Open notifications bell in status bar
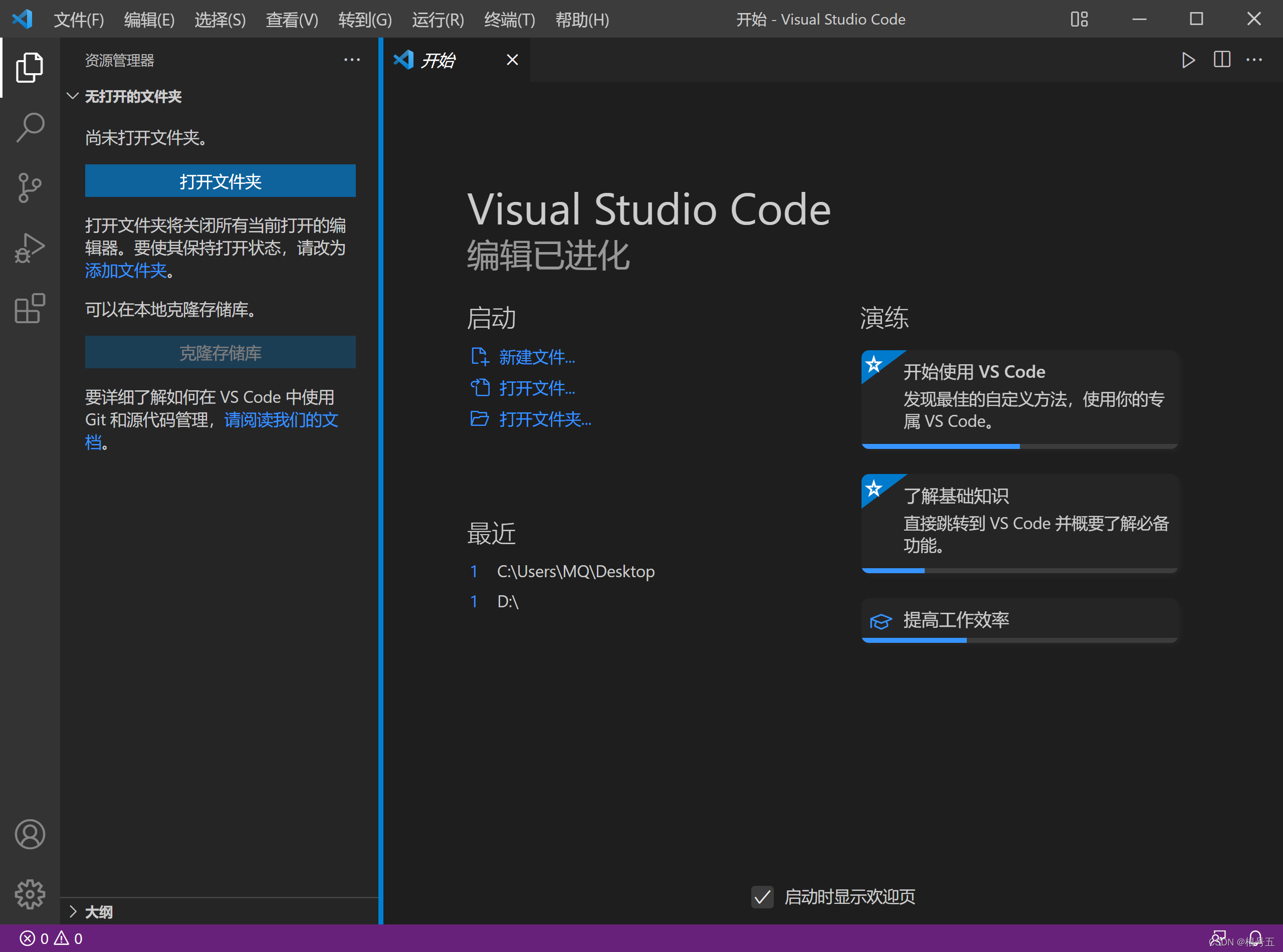Screen dimensions: 1283x952 [1255, 939]
